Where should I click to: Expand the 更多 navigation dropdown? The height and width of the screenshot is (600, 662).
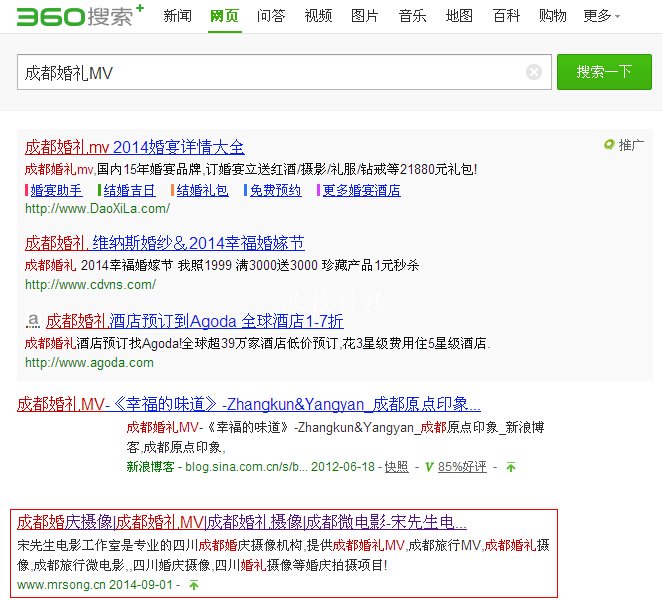601,16
